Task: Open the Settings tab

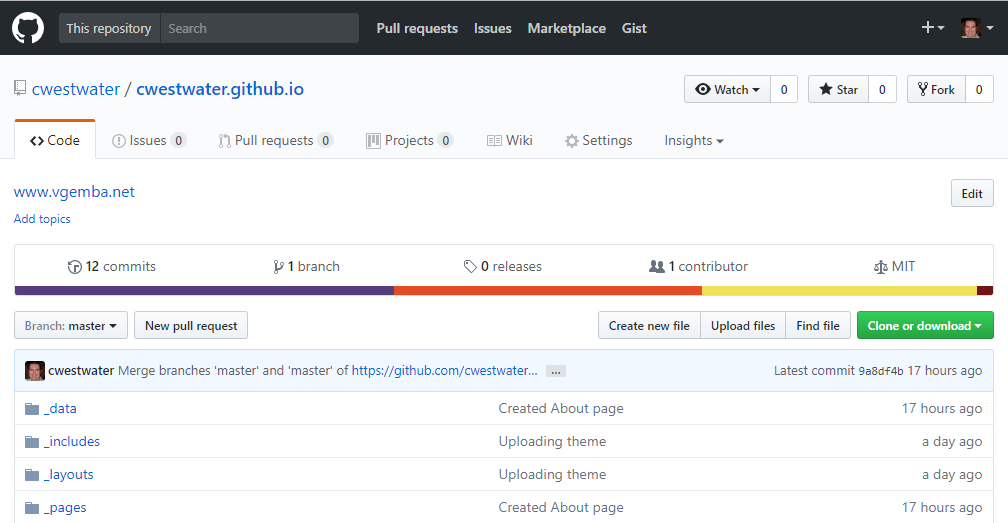Action: tap(598, 140)
